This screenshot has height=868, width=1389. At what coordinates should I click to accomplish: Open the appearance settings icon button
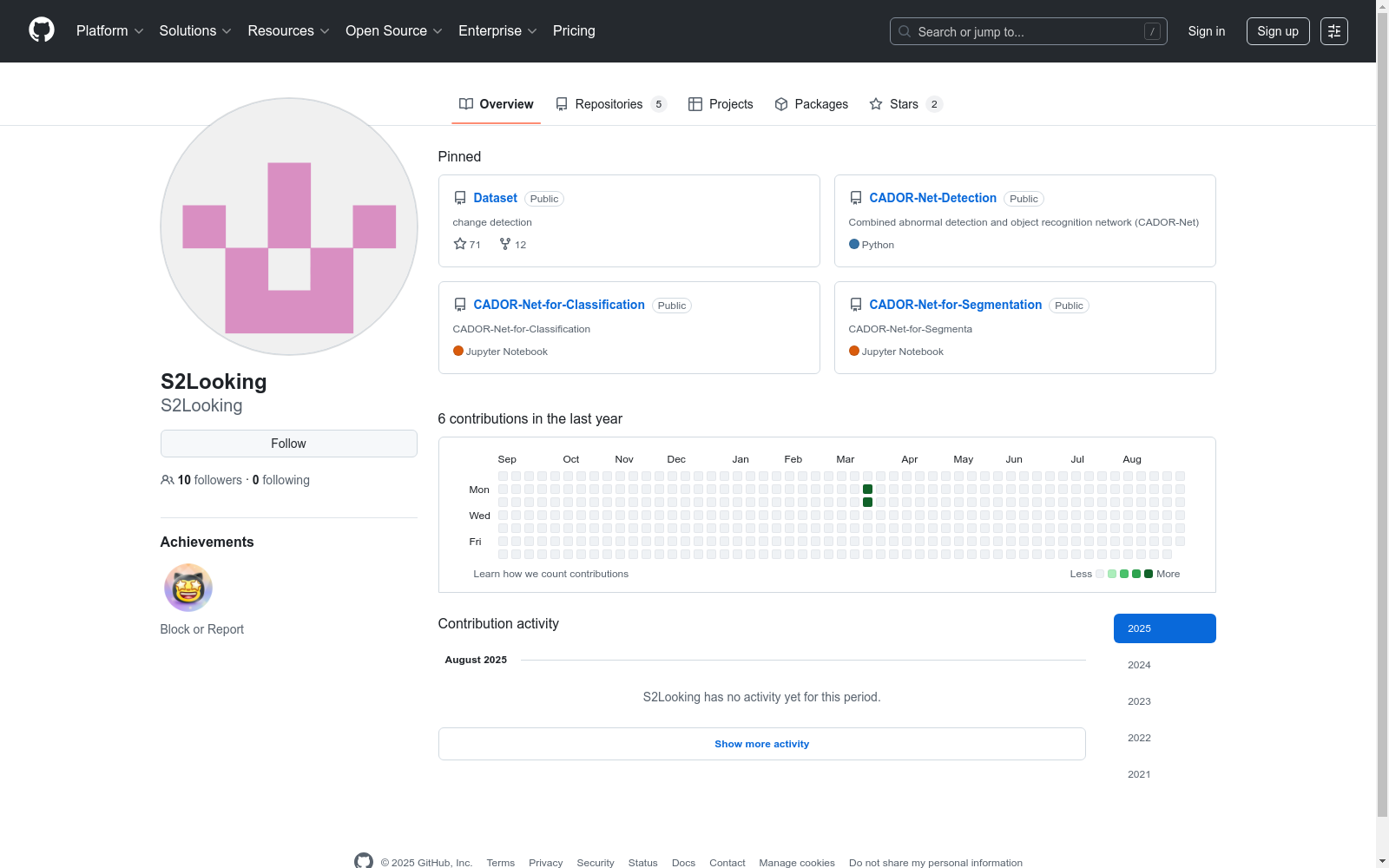coord(1334,31)
